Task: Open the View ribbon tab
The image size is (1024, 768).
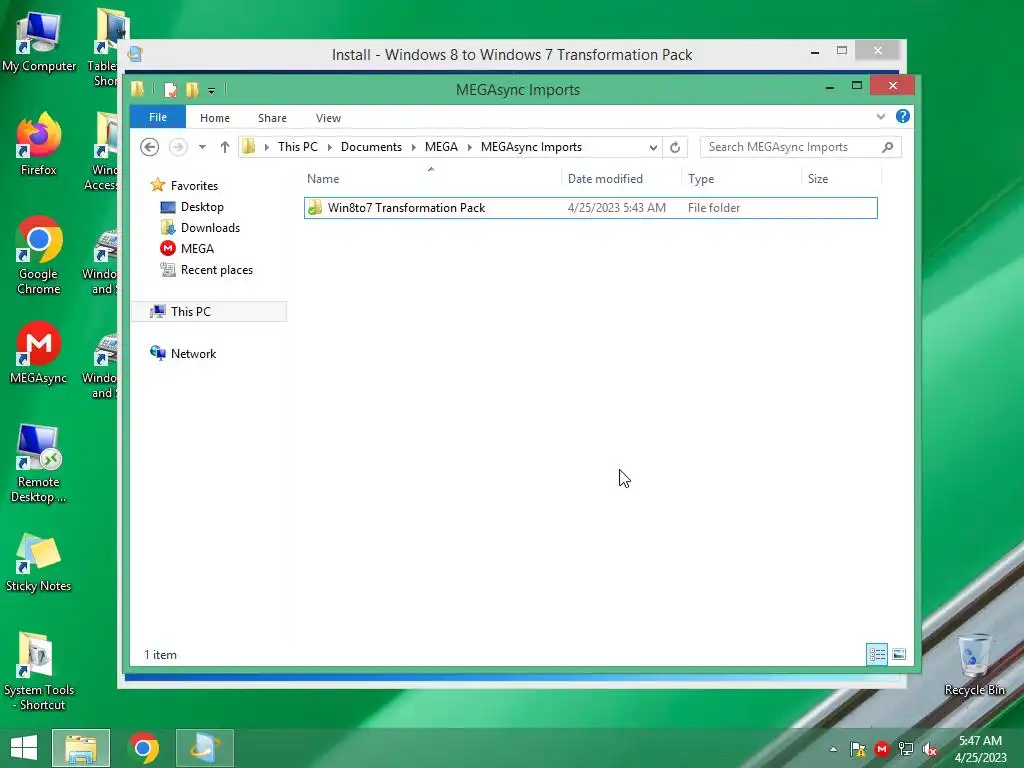Action: (x=328, y=118)
